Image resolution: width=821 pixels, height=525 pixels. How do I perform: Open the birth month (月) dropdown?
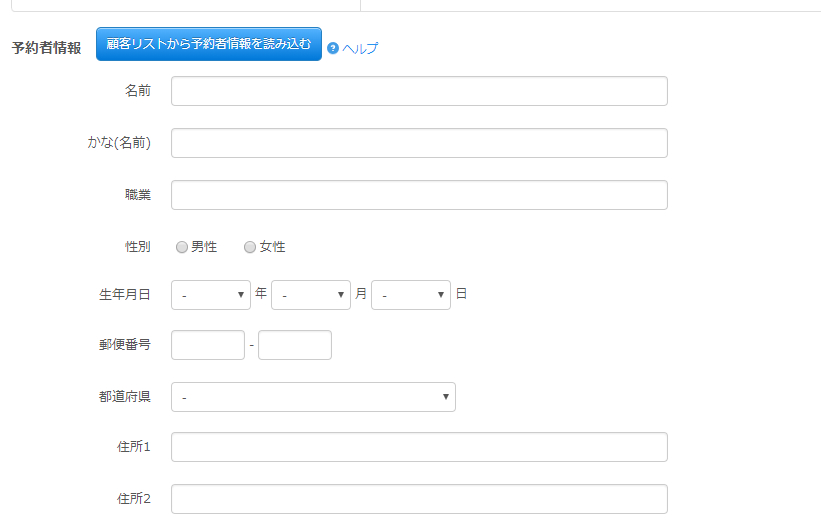point(311,295)
